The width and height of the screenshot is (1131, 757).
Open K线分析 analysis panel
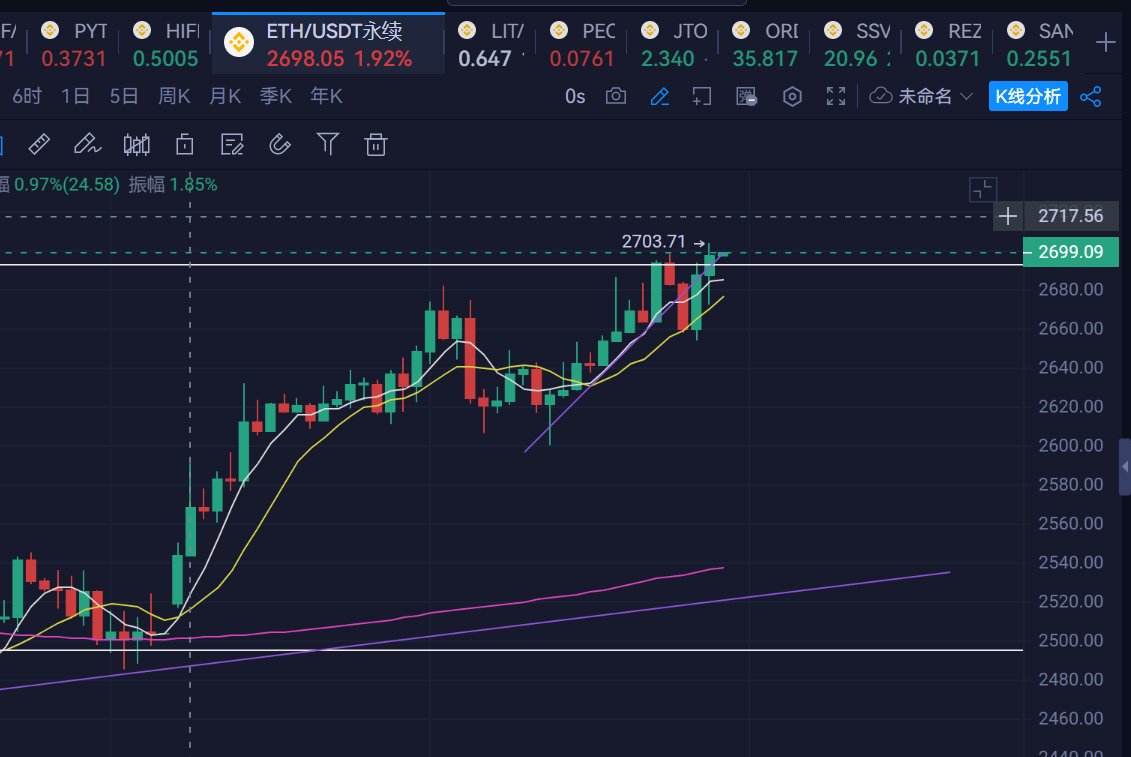[x=1028, y=96]
